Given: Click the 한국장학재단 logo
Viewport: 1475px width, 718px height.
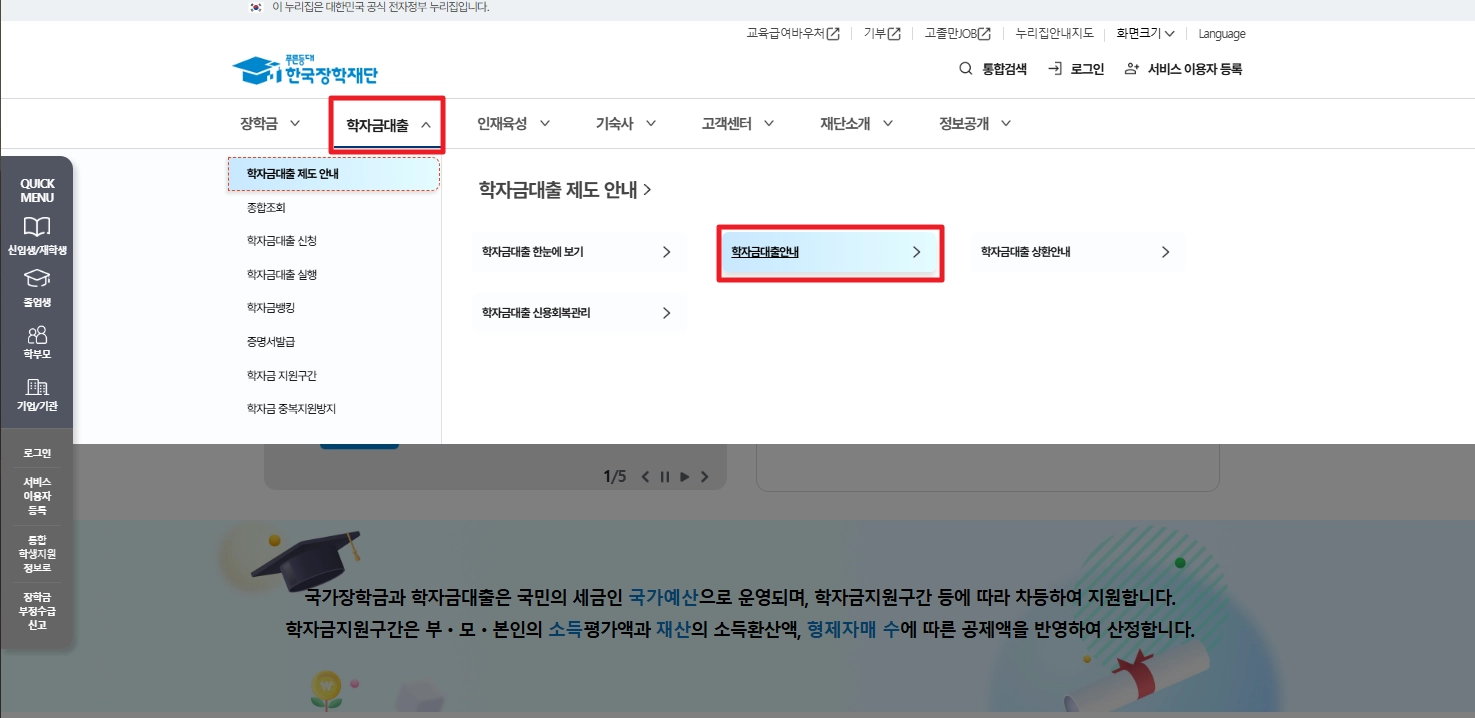Looking at the screenshot, I should [x=305, y=67].
